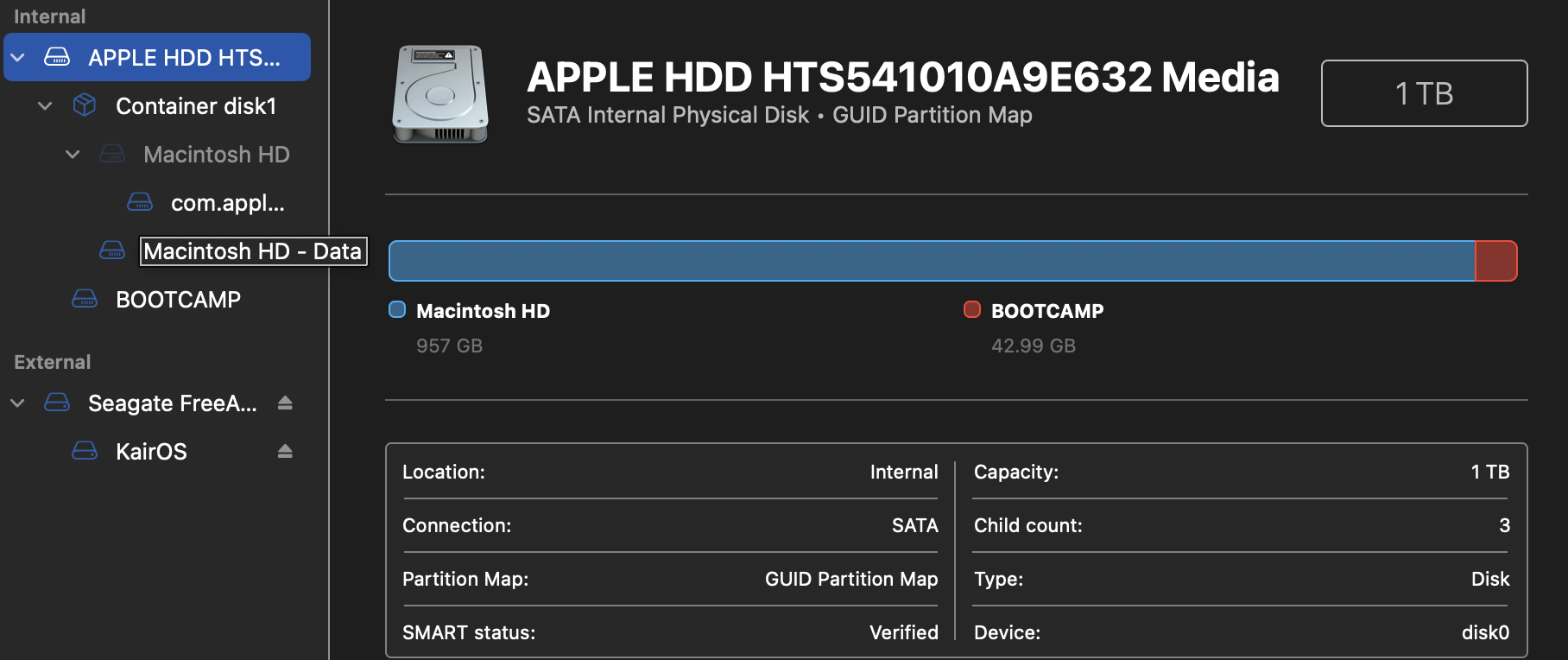Click the BOOTCAMP volume icon in sidebar
Screen dimensions: 1568x660
[85, 299]
